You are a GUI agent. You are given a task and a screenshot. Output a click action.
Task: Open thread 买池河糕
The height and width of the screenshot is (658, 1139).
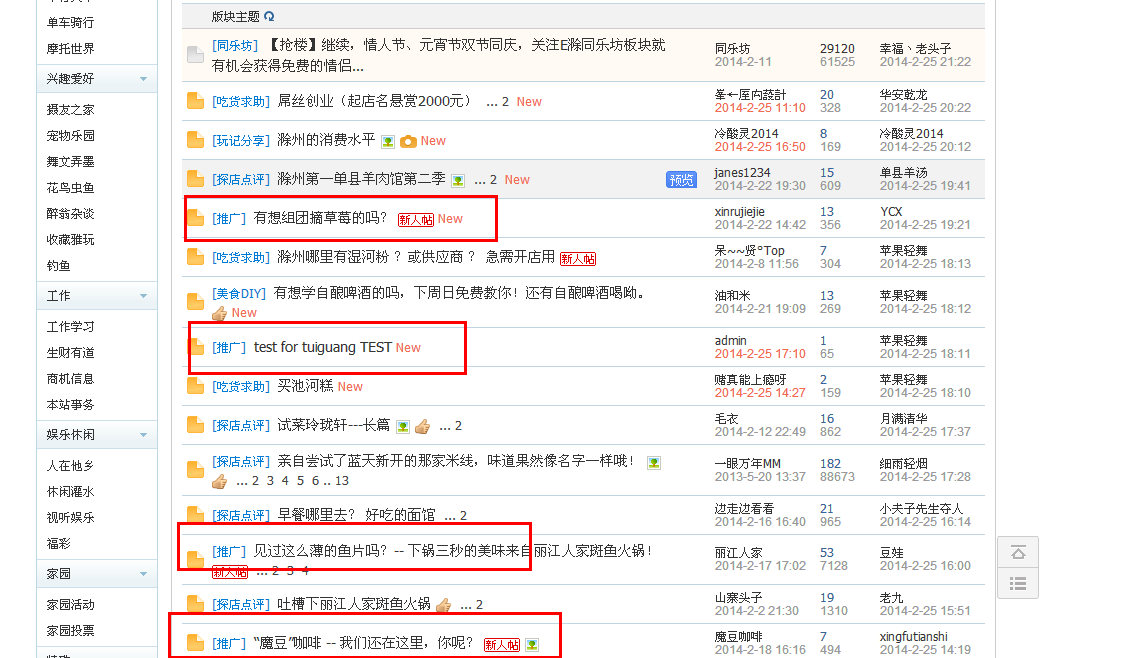(305, 386)
